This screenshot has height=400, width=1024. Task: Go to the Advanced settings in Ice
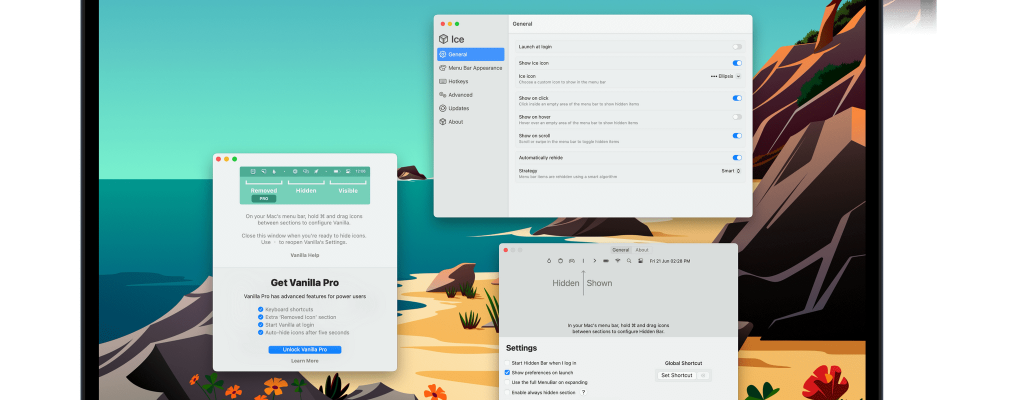(460, 95)
